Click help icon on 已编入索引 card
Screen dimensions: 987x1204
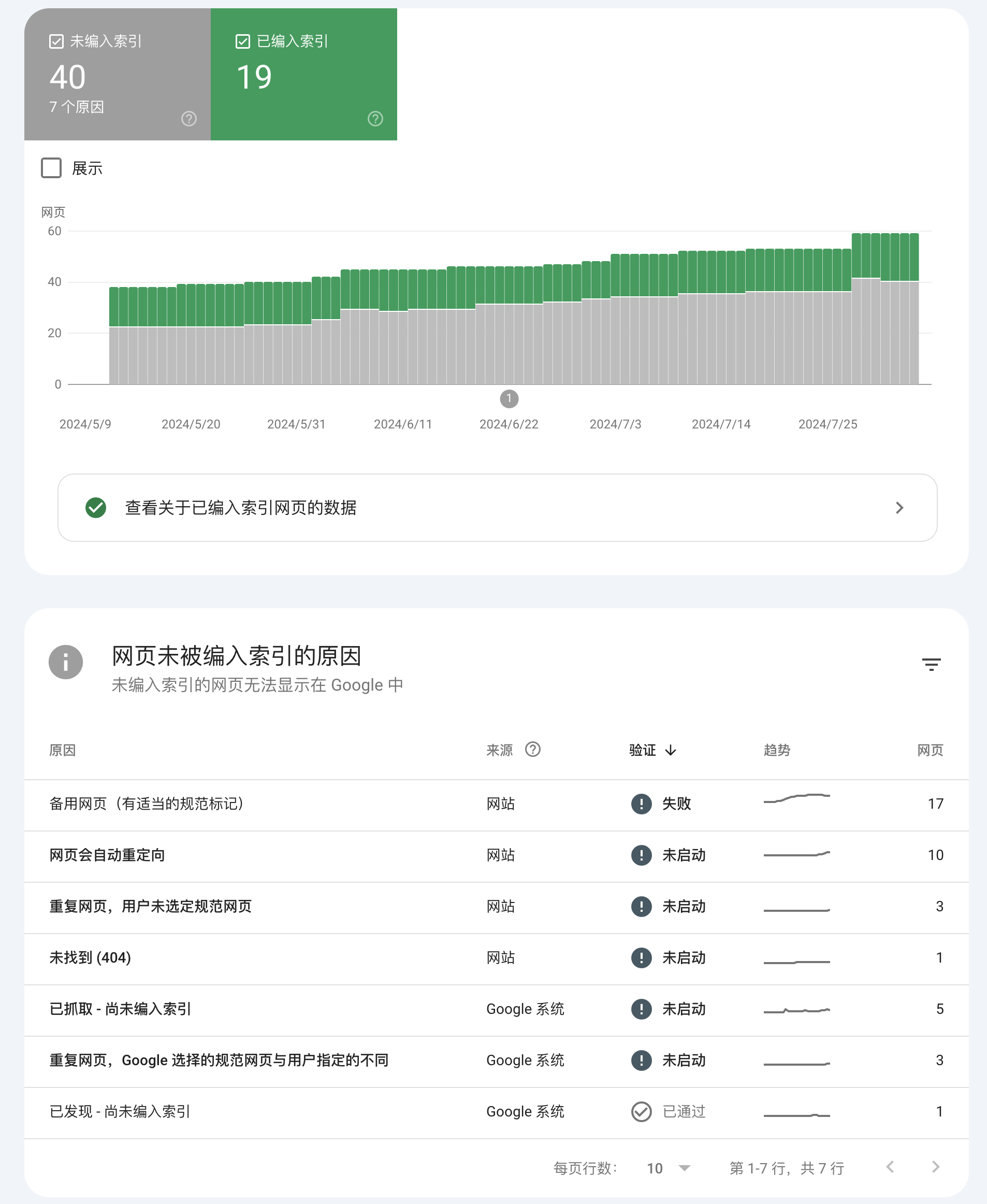coord(375,118)
